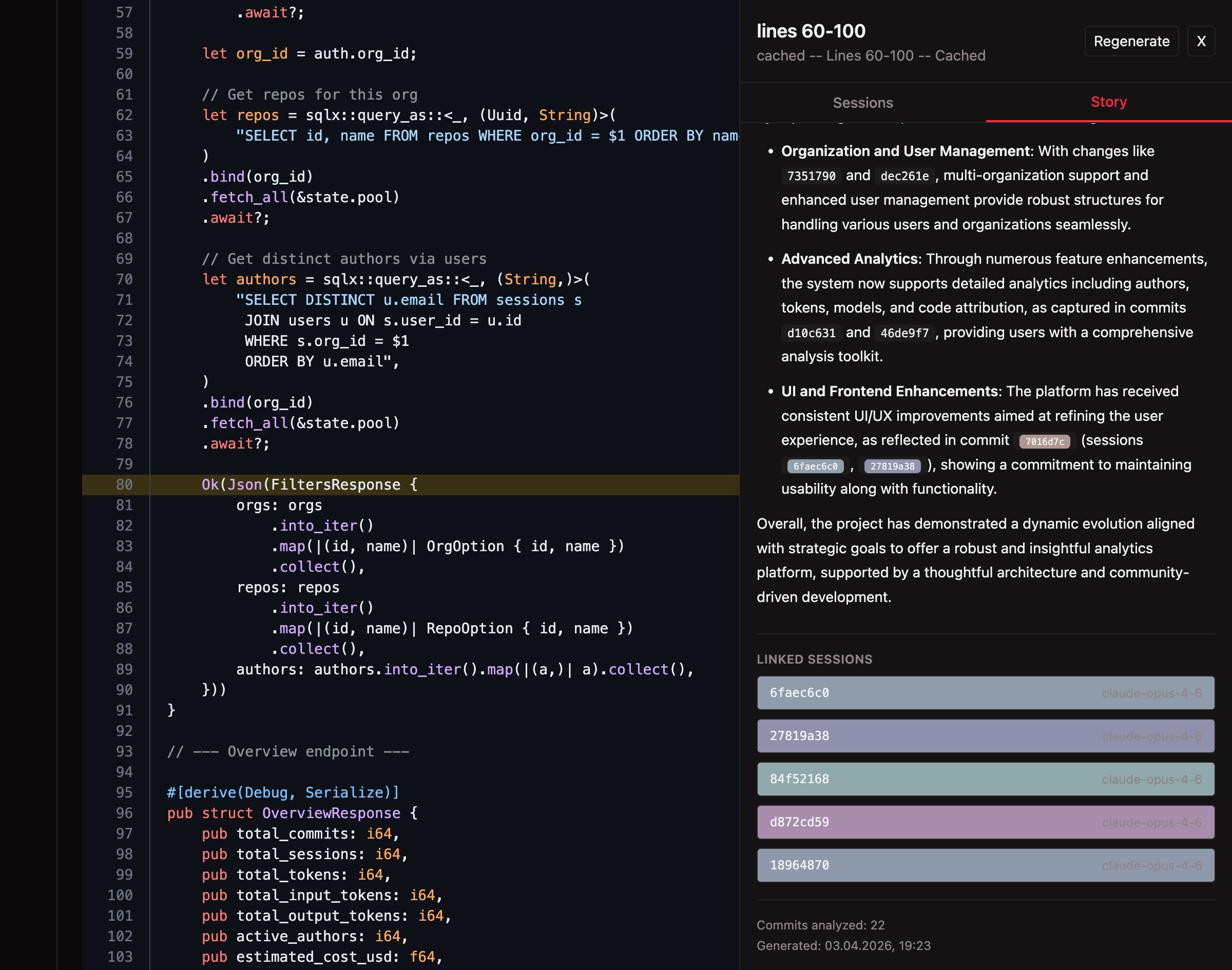Click the Regenerate button

(x=1131, y=41)
